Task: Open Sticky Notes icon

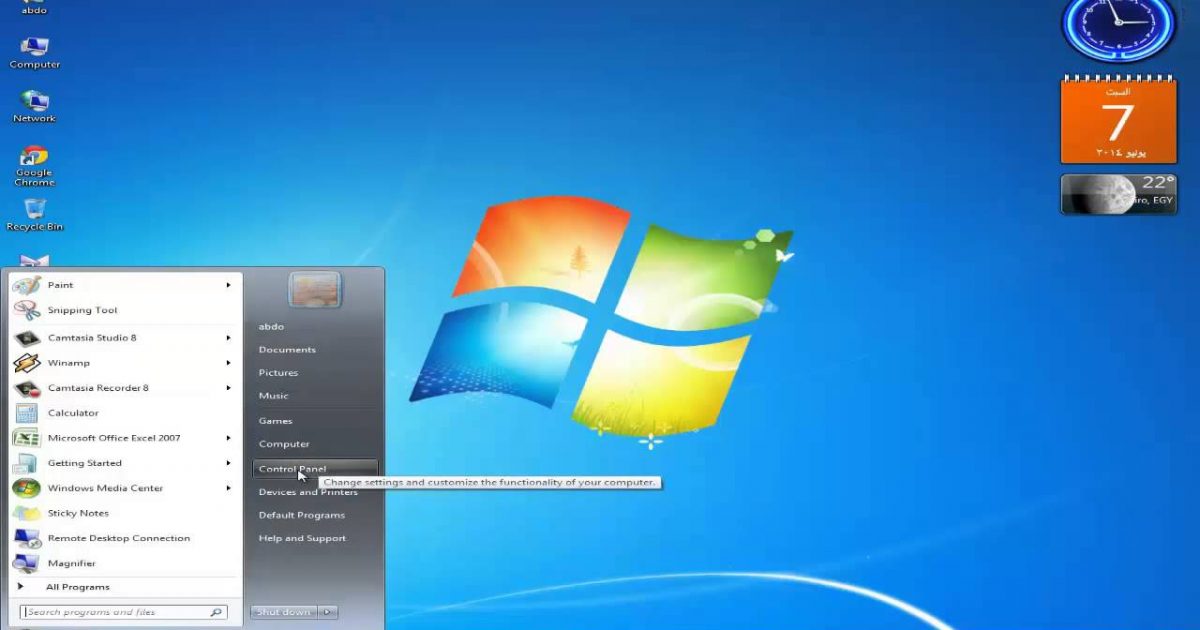Action: point(27,513)
